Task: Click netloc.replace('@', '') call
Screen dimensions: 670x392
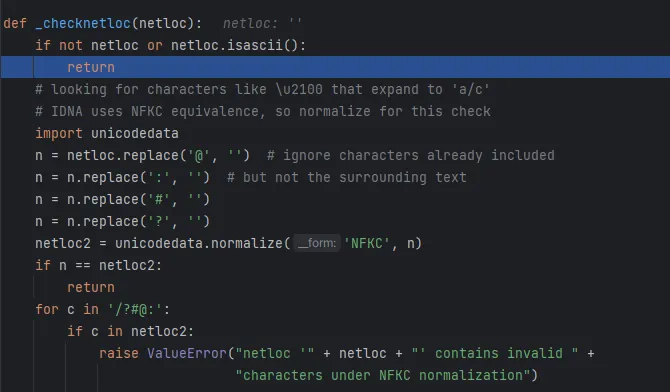Action: click(158, 156)
